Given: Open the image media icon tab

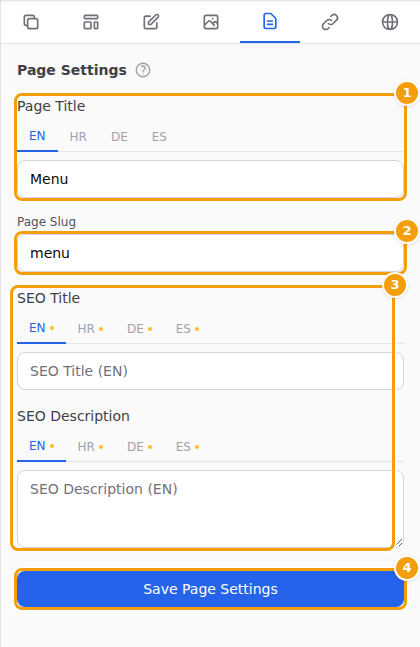Looking at the screenshot, I should point(211,22).
